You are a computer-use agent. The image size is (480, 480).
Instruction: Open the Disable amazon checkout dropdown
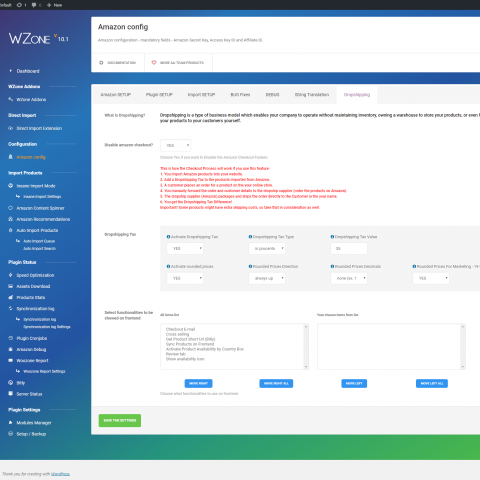pyautogui.click(x=176, y=145)
